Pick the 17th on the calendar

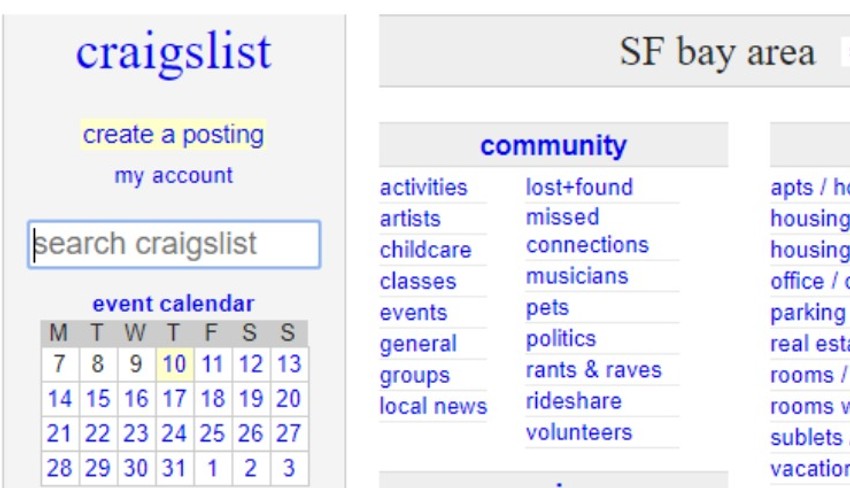(174, 399)
